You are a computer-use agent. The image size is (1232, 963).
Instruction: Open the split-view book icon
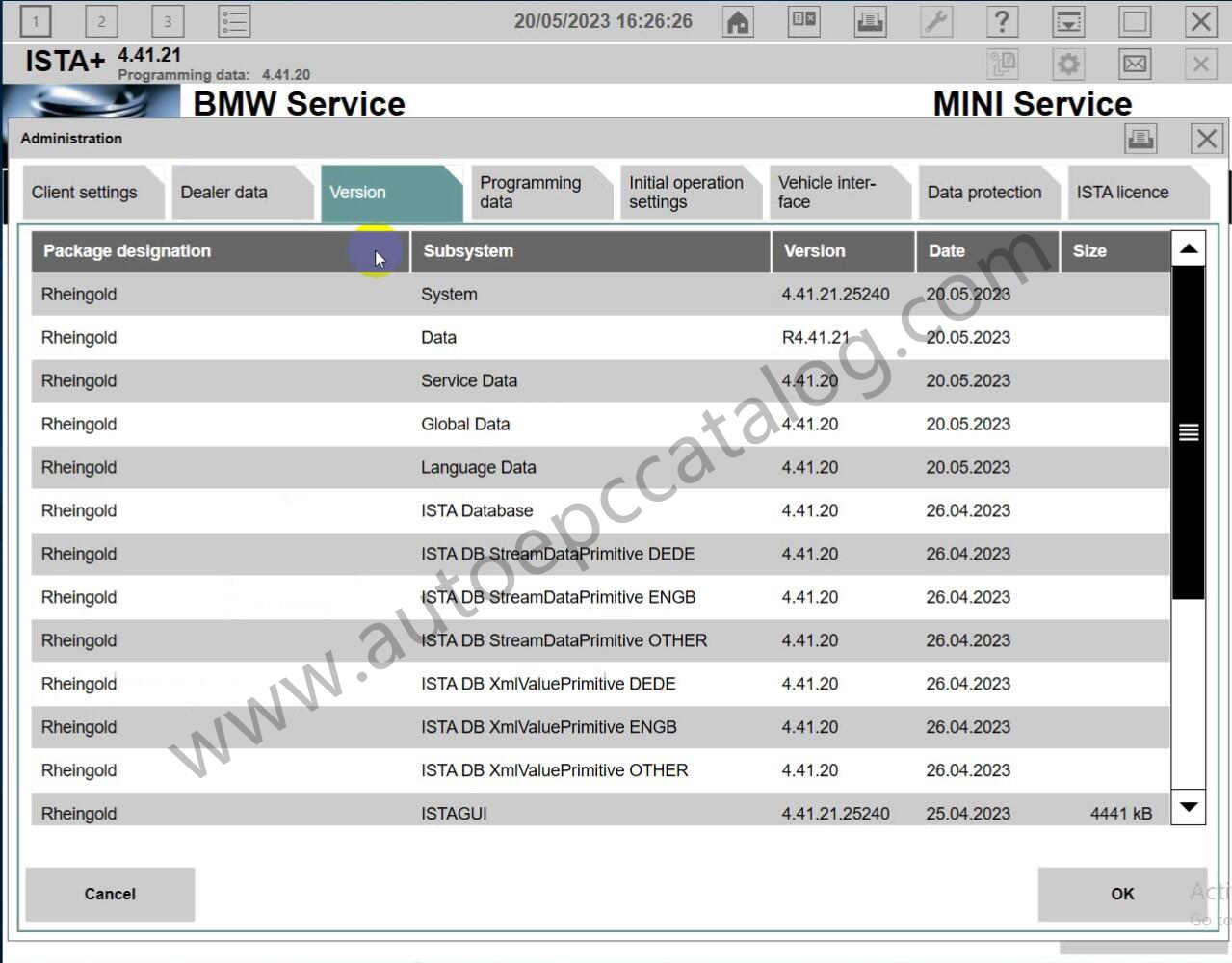(x=804, y=21)
